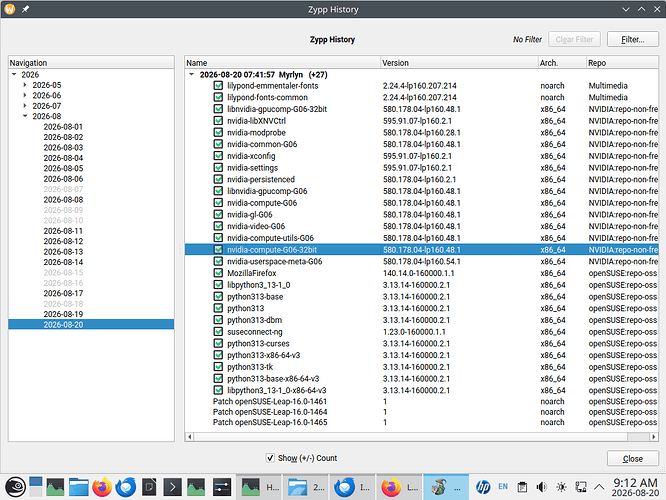
Task: Open HP tray icon
Action: [x=483, y=487]
